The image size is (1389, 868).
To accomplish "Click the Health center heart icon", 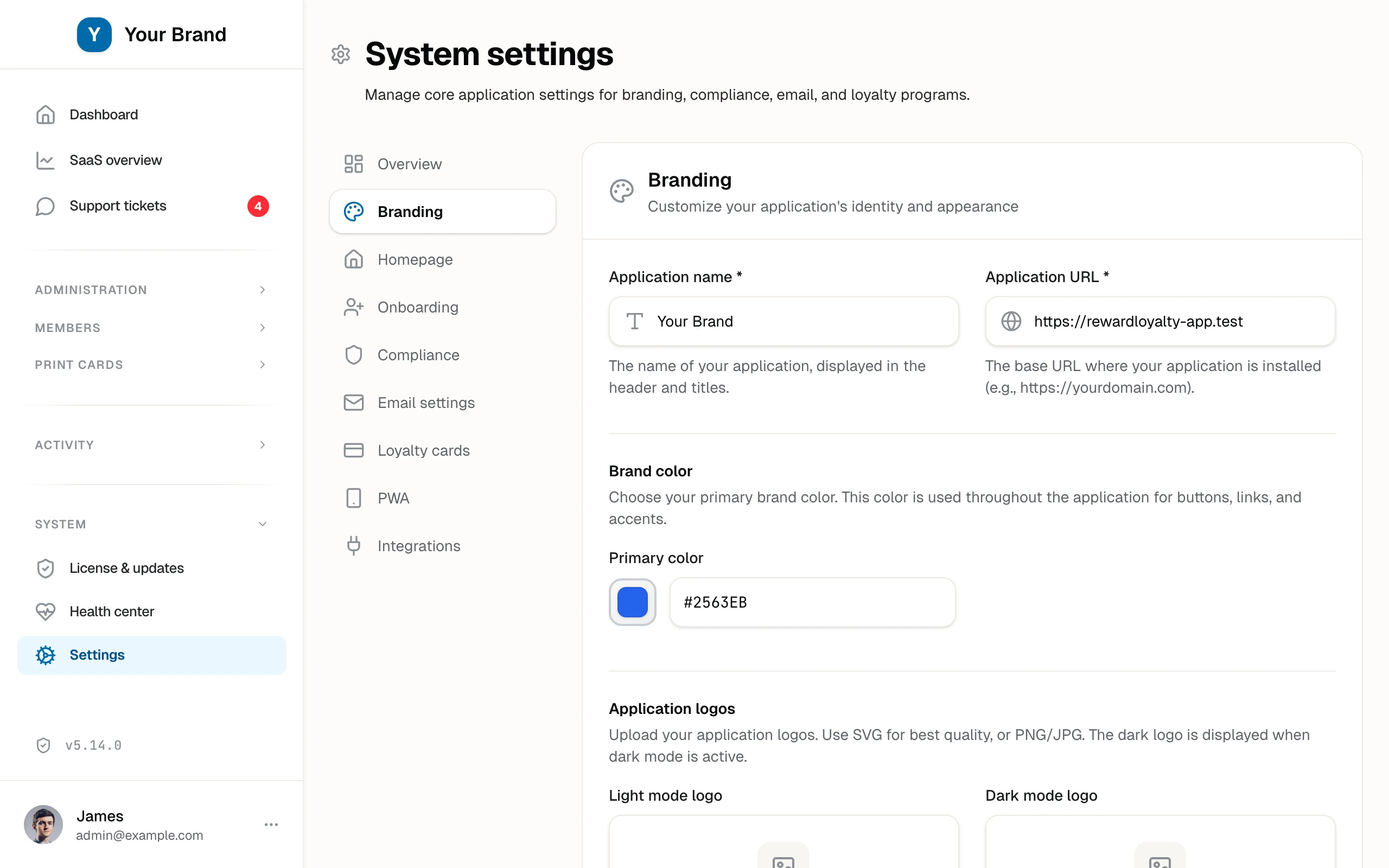I will 46,611.
